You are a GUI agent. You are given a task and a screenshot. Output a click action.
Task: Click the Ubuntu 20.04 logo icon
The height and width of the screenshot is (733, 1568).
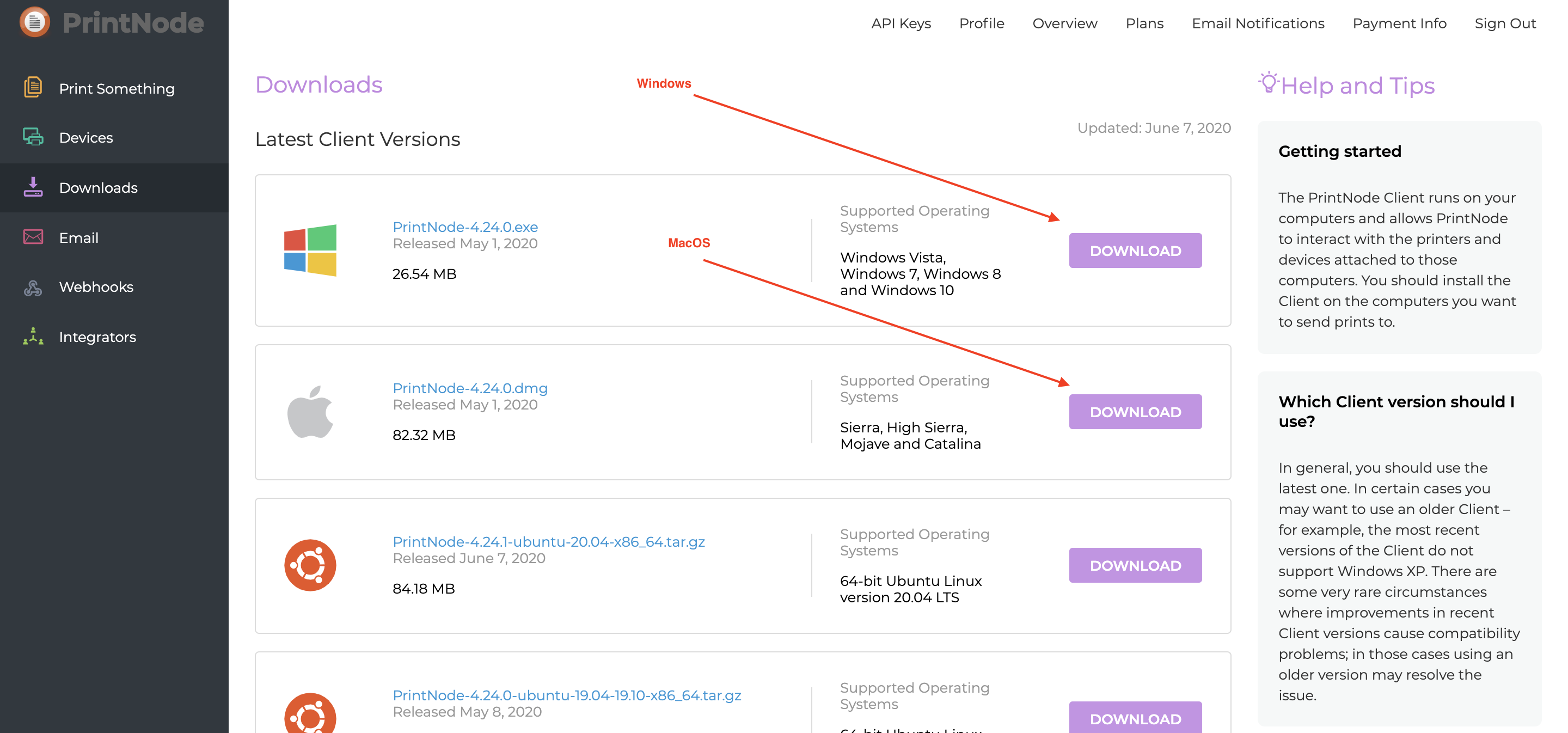tap(310, 565)
